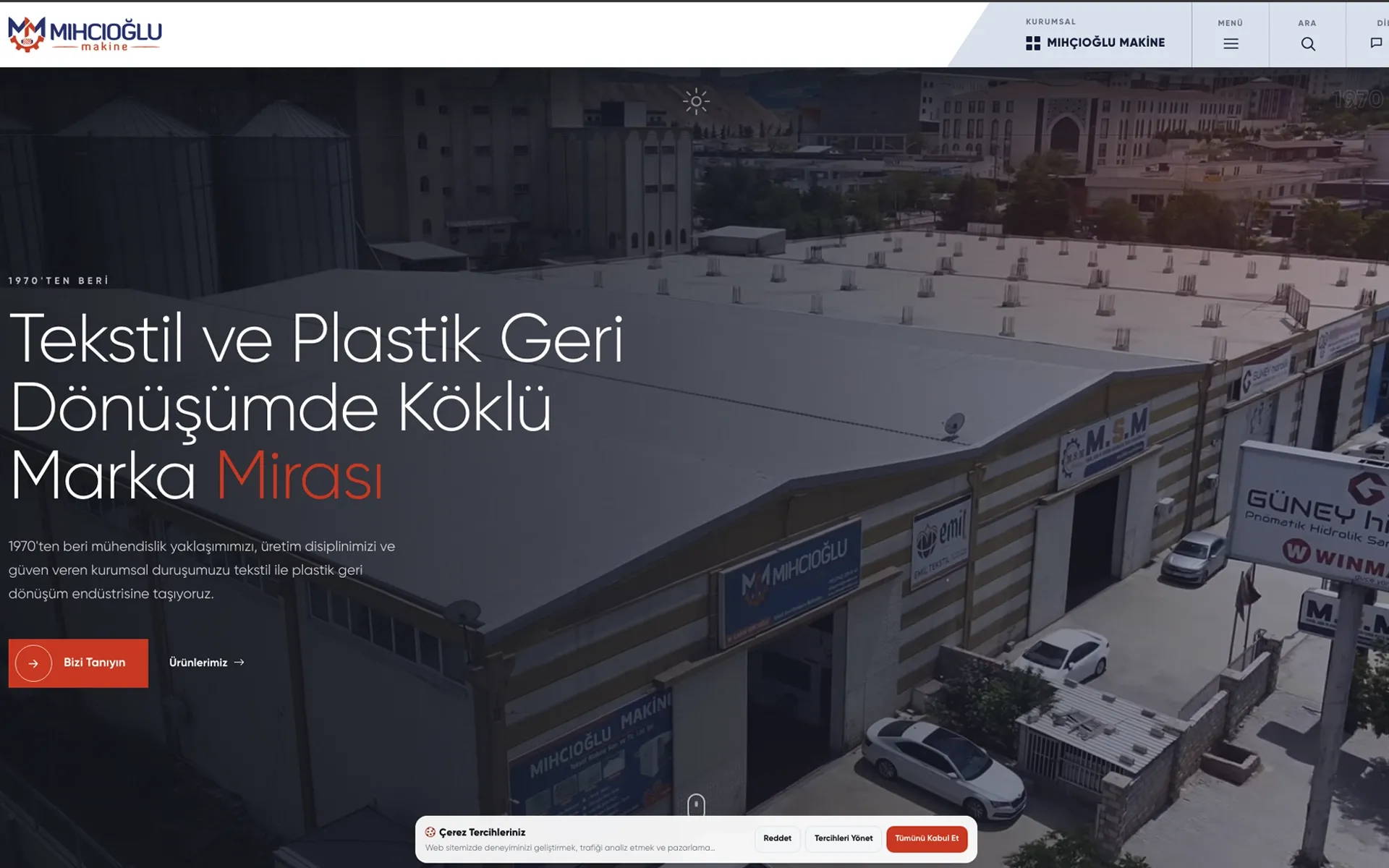Image resolution: width=1389 pixels, height=868 pixels.
Task: Click paragraph beginning 1970'ten beri mühendislik
Action: pos(202,570)
